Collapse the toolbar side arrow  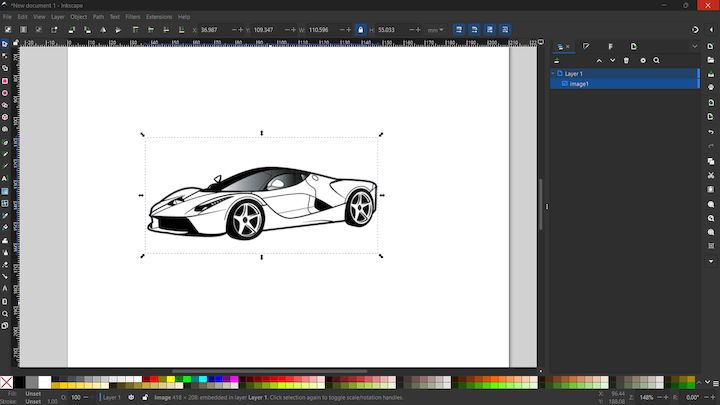click(711, 29)
